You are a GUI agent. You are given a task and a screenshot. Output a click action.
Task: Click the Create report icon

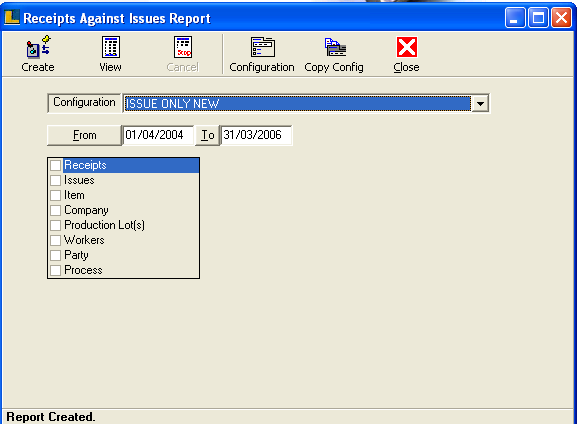coord(38,47)
